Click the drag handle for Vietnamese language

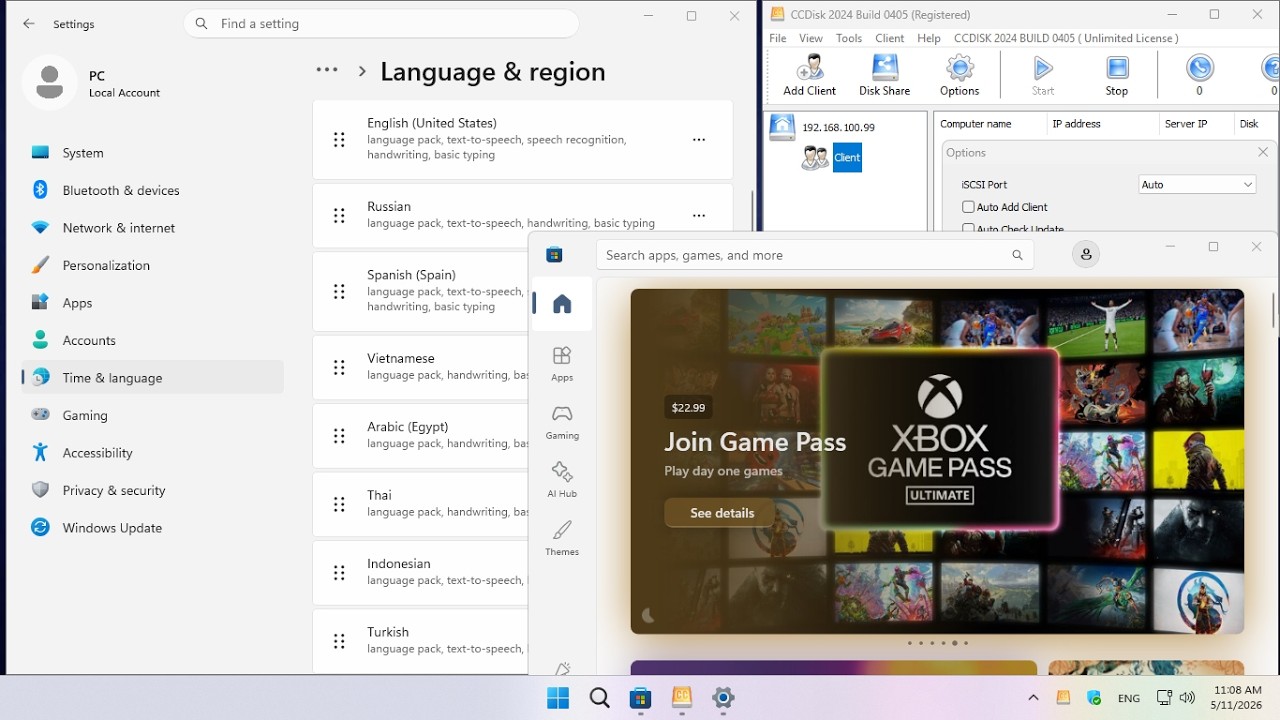pos(339,367)
